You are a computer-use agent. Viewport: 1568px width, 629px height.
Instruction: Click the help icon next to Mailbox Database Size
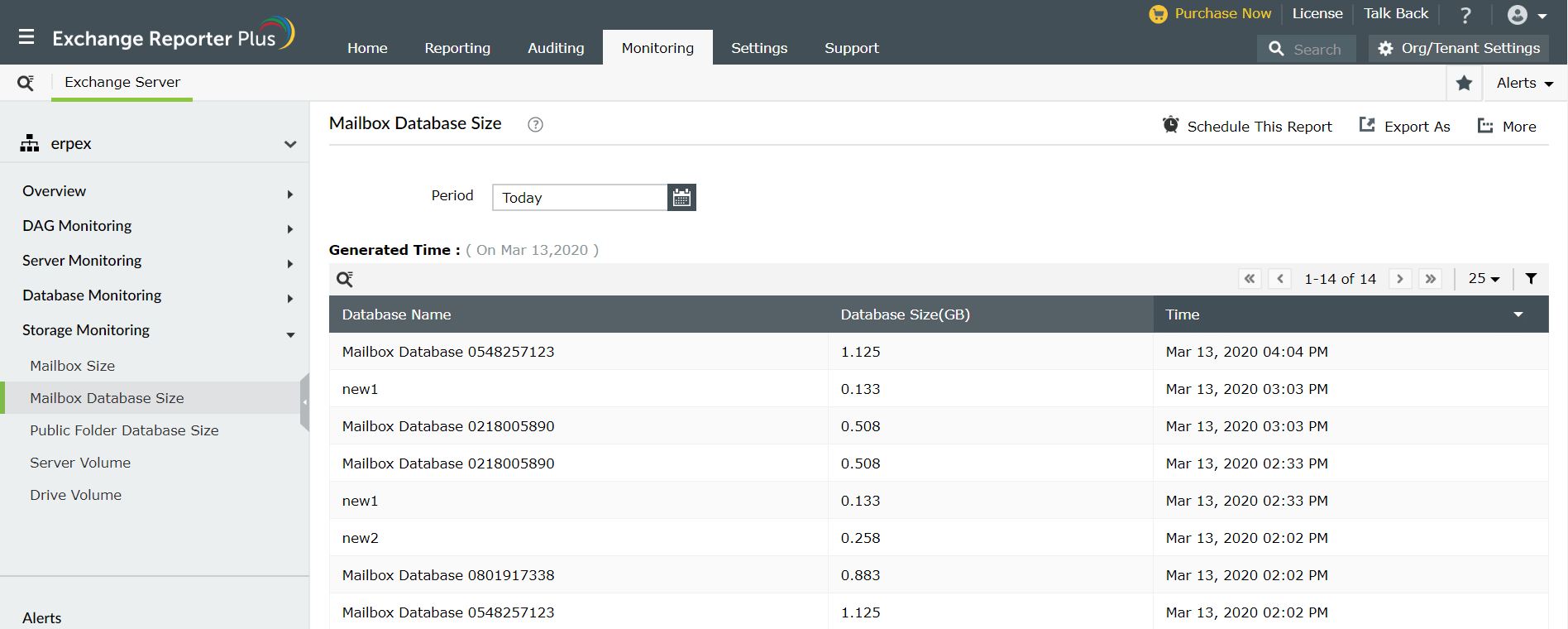pyautogui.click(x=535, y=125)
